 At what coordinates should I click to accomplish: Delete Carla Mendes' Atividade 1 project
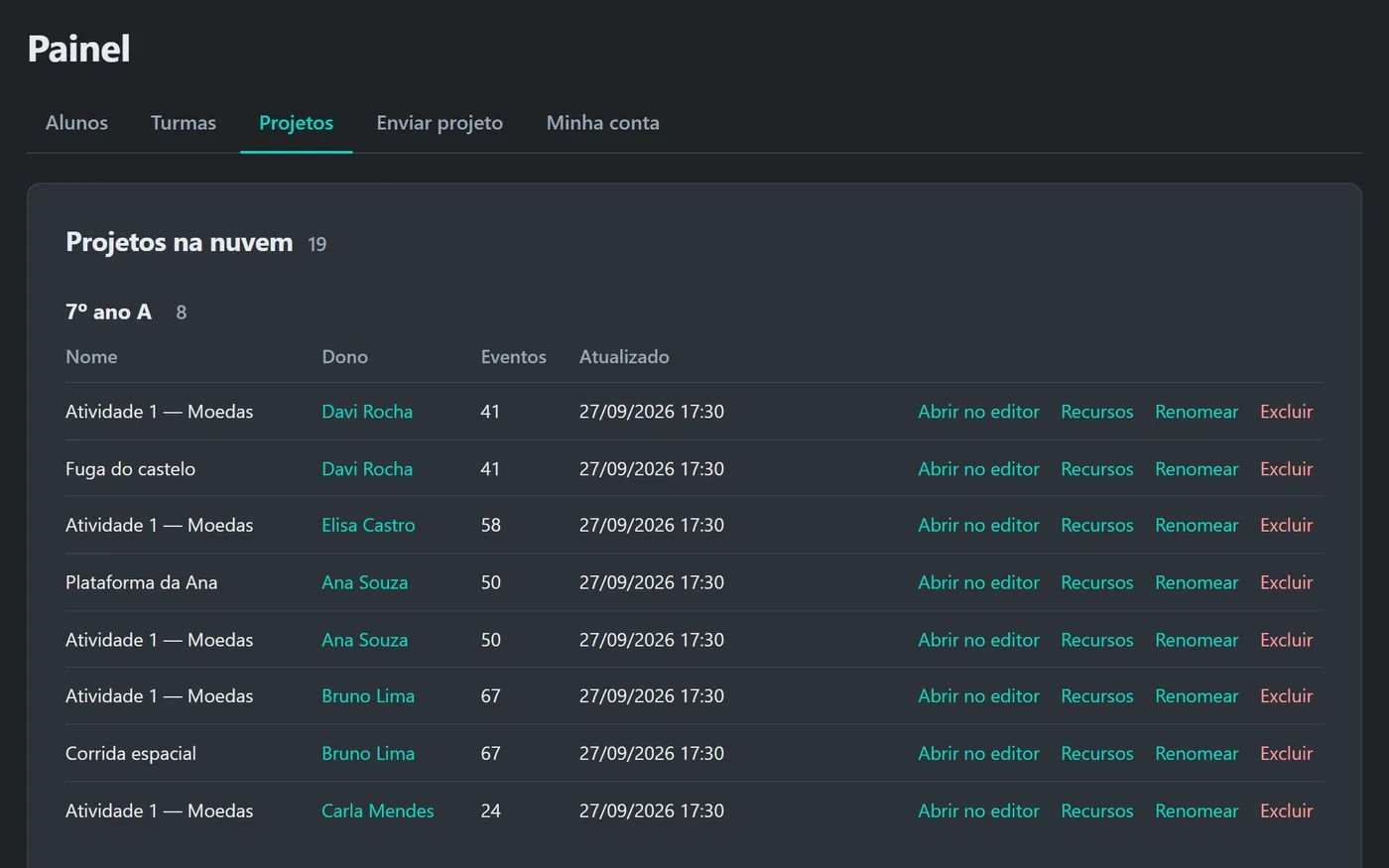1286,811
